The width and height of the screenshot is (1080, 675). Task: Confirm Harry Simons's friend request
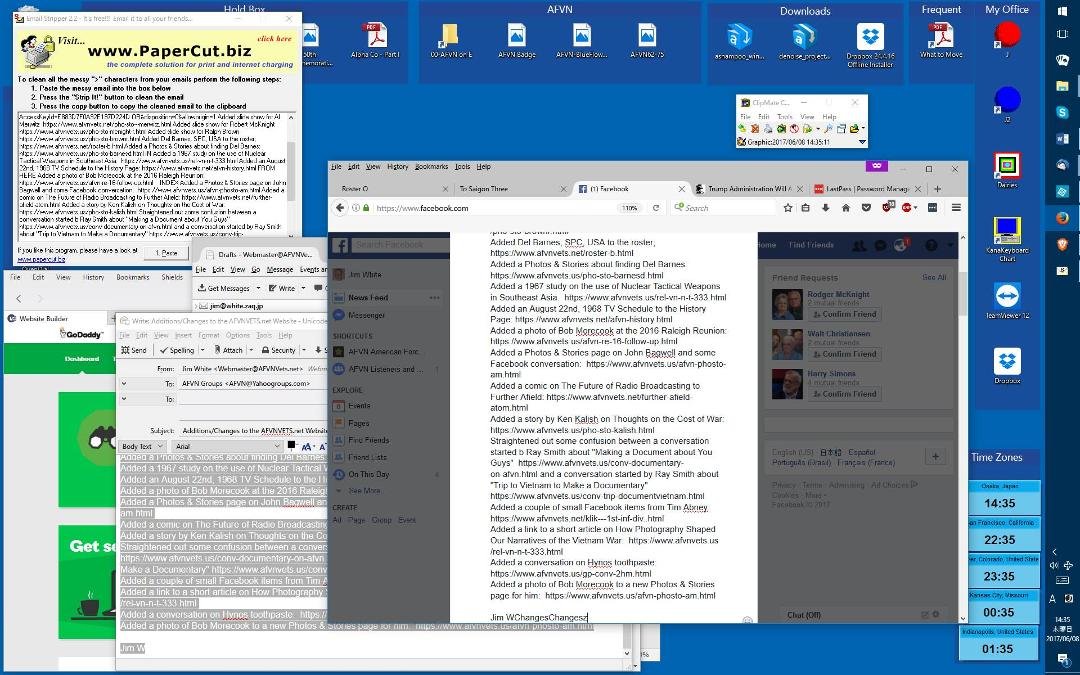coord(844,394)
